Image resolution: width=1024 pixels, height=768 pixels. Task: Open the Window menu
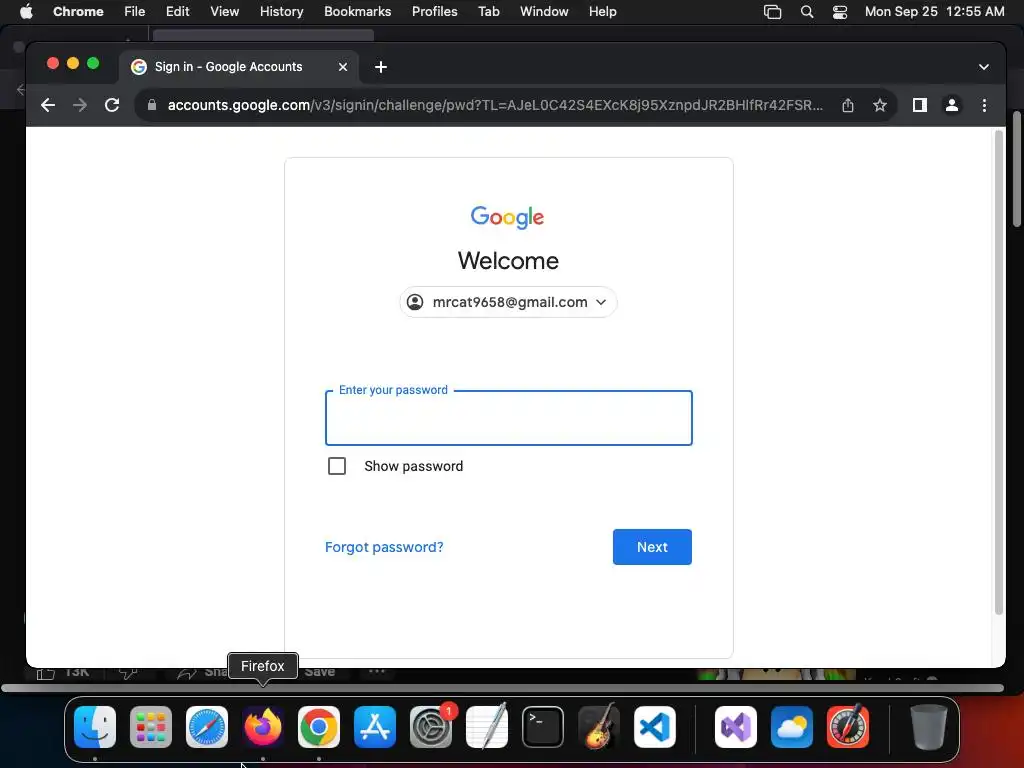(x=544, y=12)
